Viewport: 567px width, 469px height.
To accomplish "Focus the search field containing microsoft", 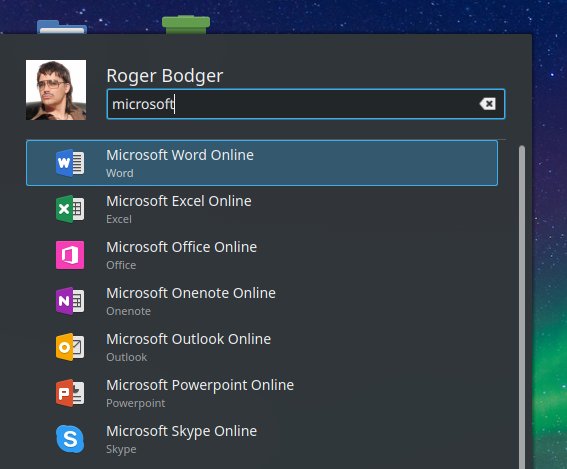I will click(306, 104).
